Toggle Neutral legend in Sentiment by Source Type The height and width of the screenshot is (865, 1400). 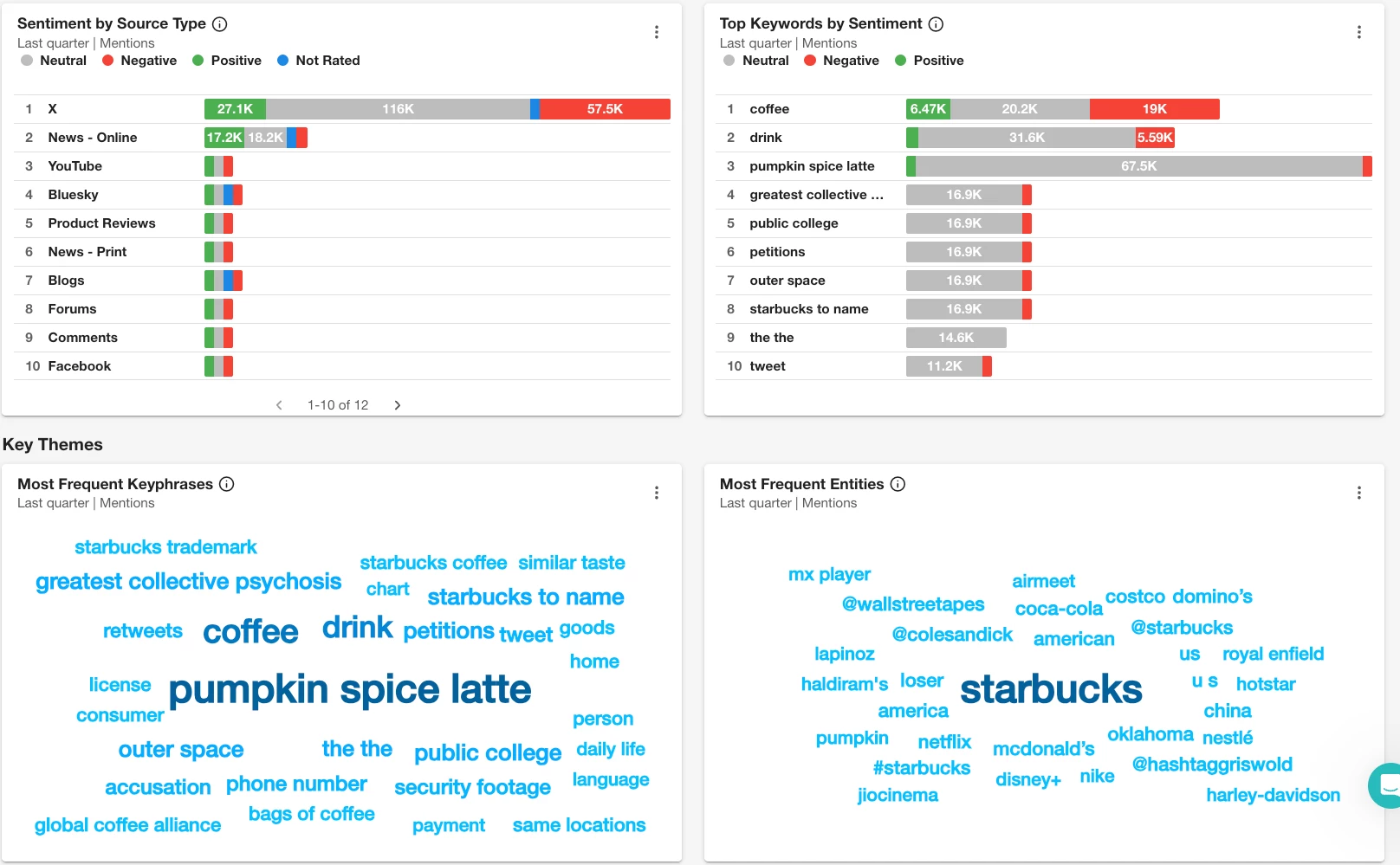[54, 61]
